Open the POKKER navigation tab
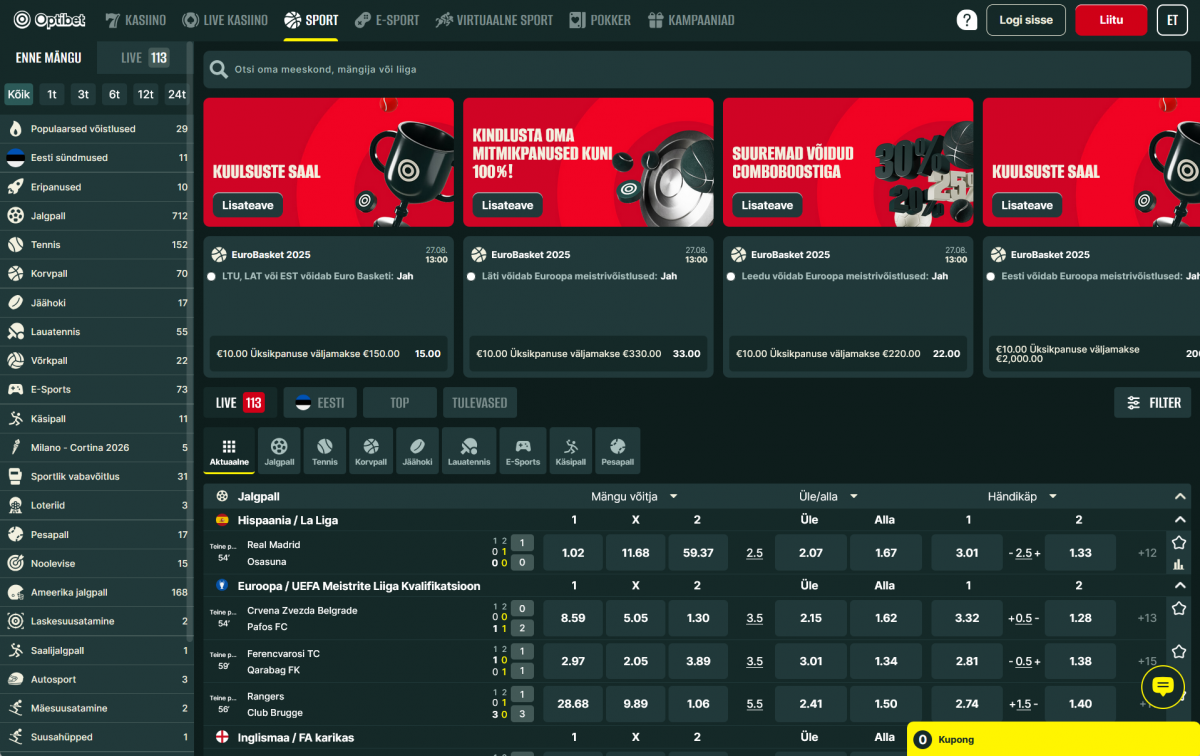This screenshot has height=756, width=1200. [x=599, y=20]
